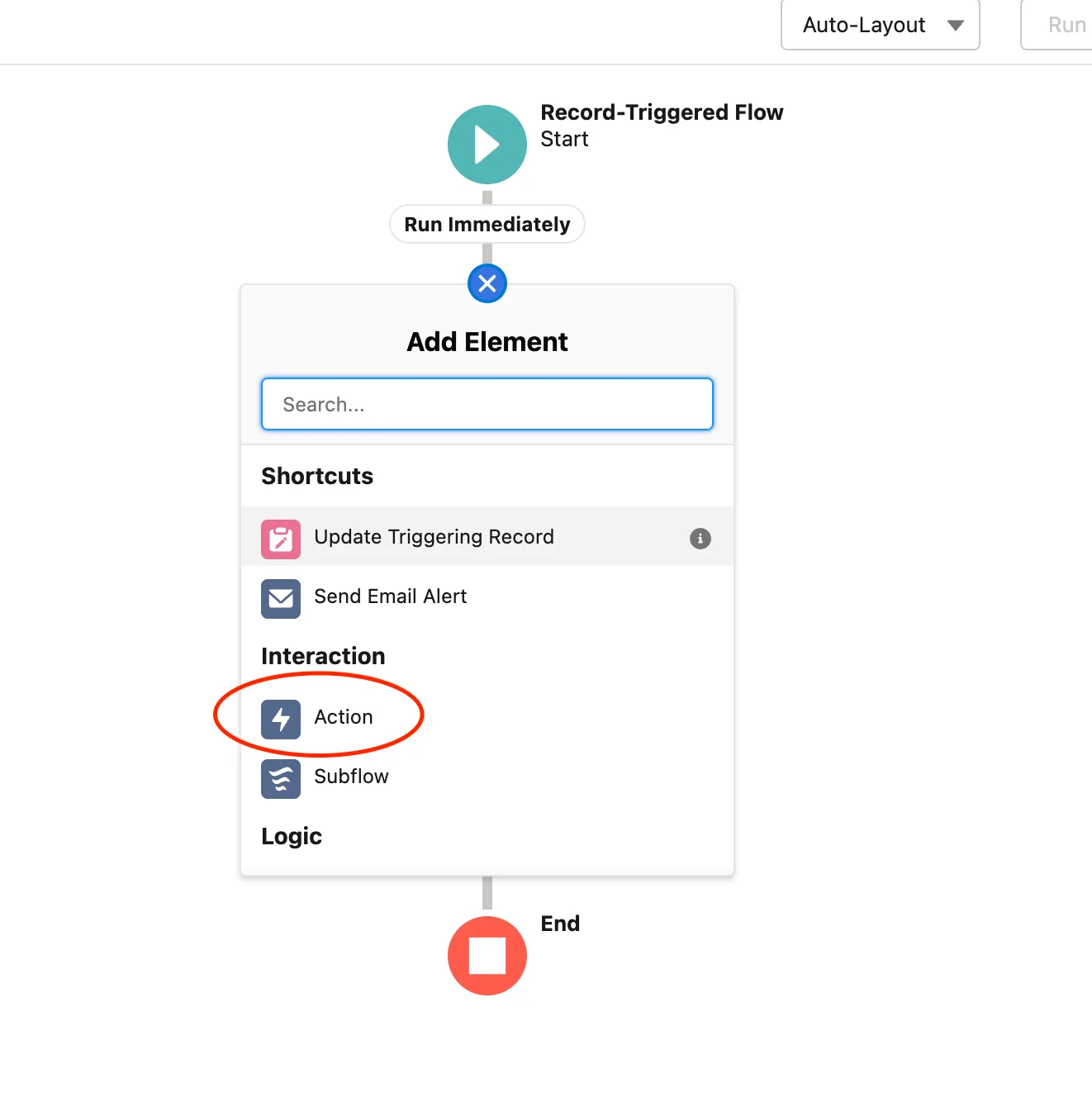Click the Record-Triggered Flow title text

662,112
